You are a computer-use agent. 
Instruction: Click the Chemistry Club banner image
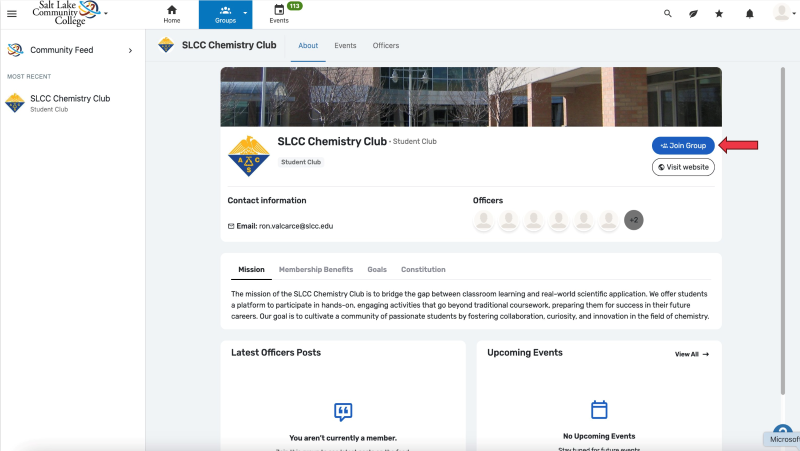pyautogui.click(x=470, y=97)
